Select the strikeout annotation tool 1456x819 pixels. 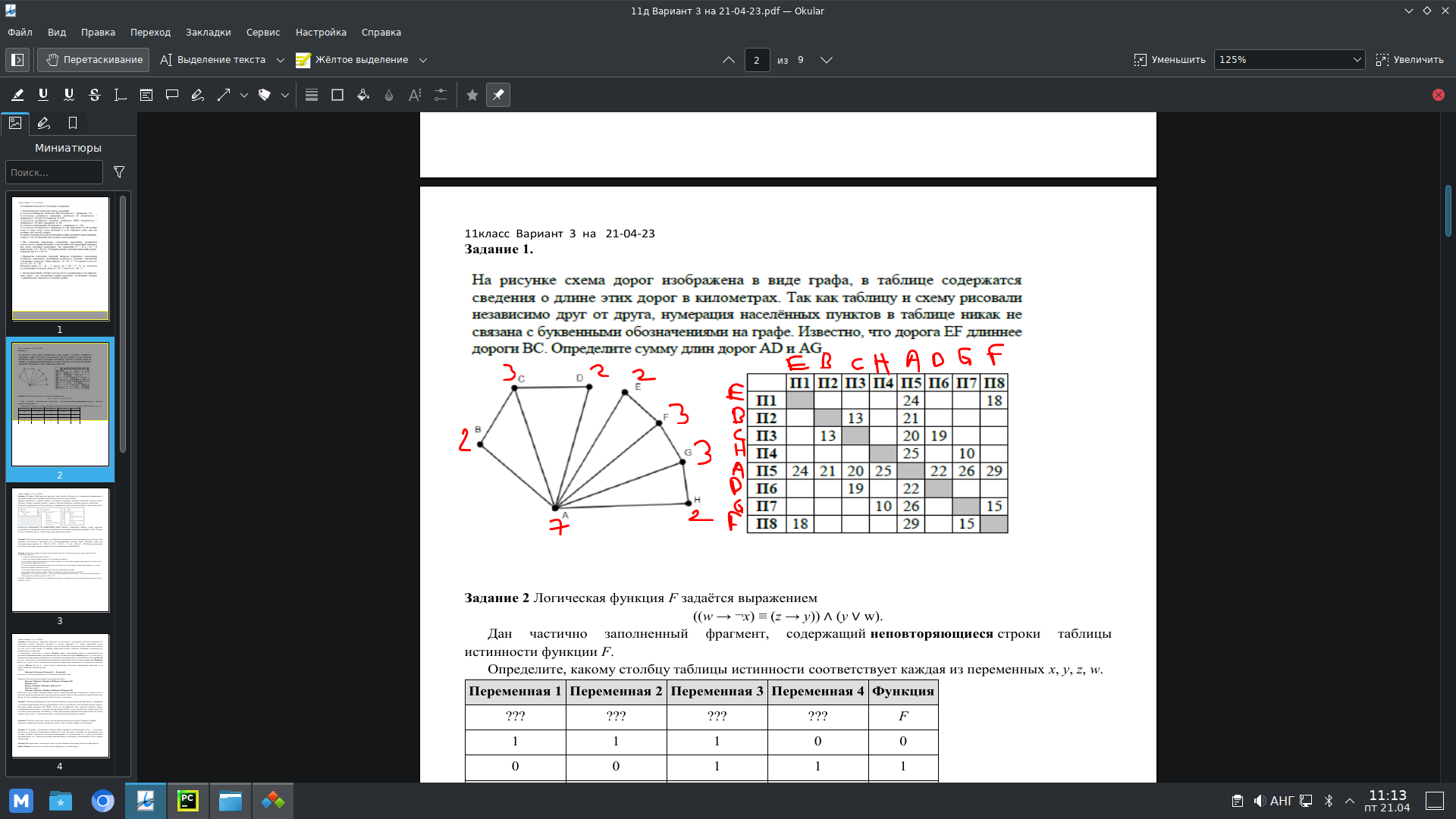95,95
